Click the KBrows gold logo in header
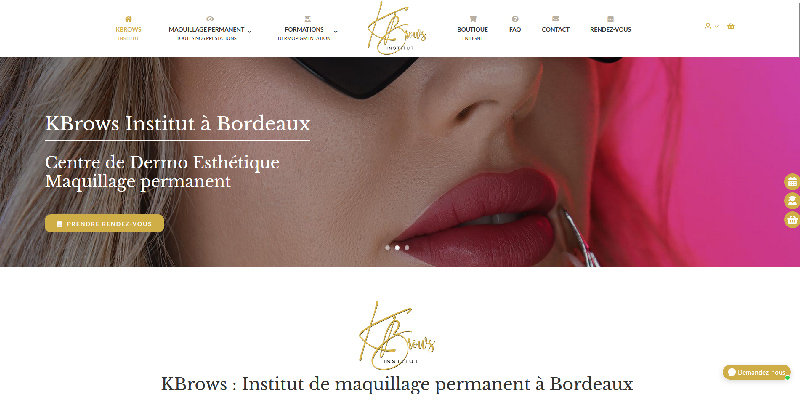This screenshot has height=400, width=800. pos(396,28)
